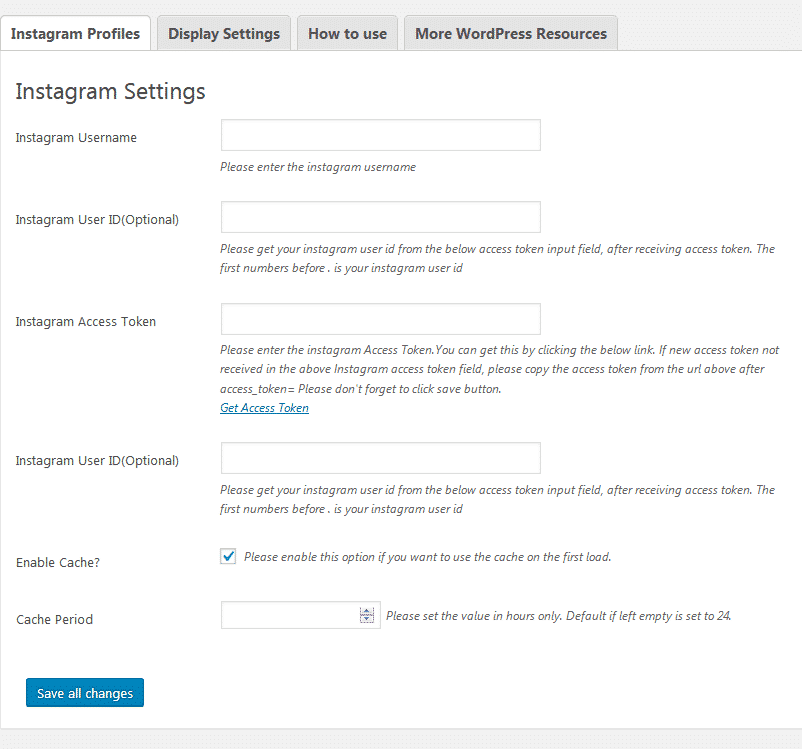802x749 pixels.
Task: Click the Instagram Access Token label
Action: 86,321
